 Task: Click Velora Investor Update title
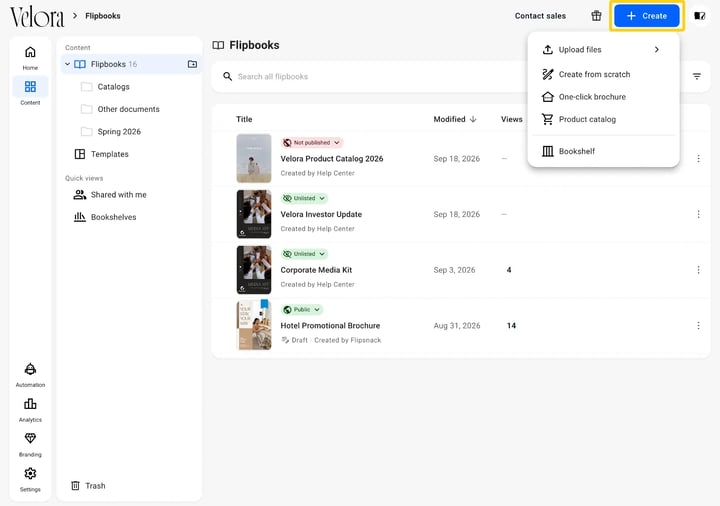[321, 214]
